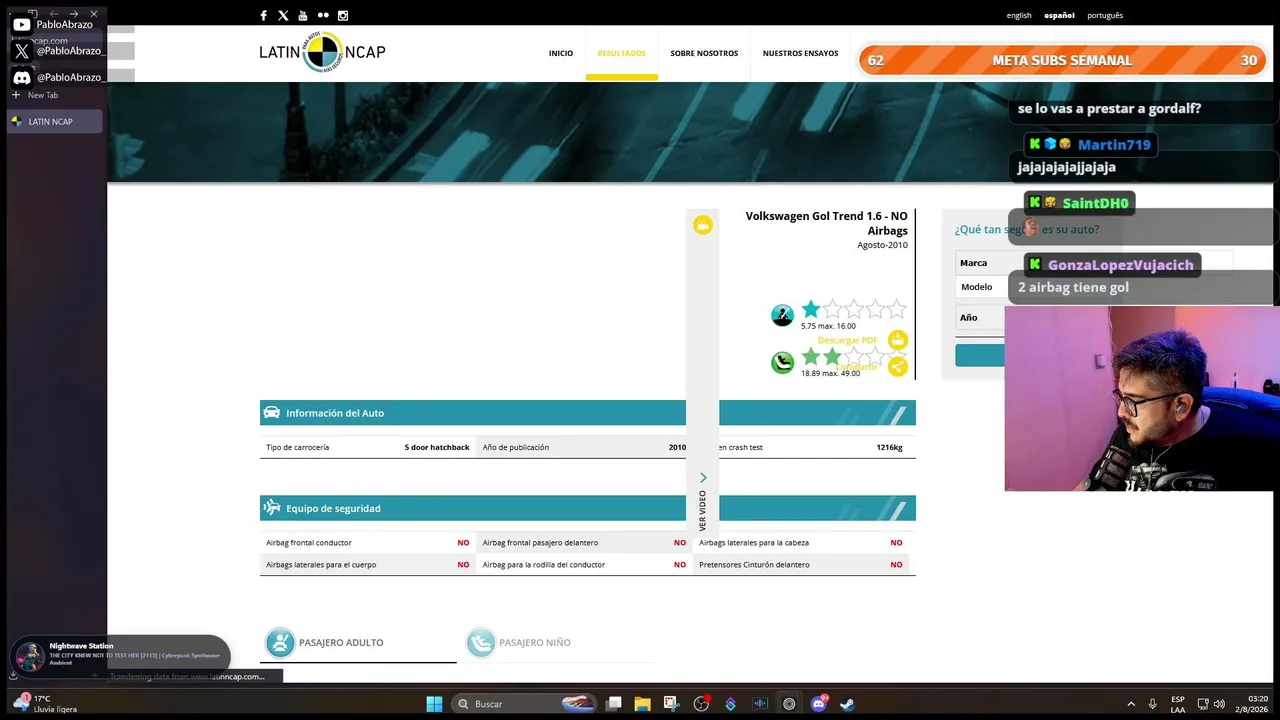The width and height of the screenshot is (1280, 720).
Task: Switch site language to english
Action: (x=1019, y=15)
